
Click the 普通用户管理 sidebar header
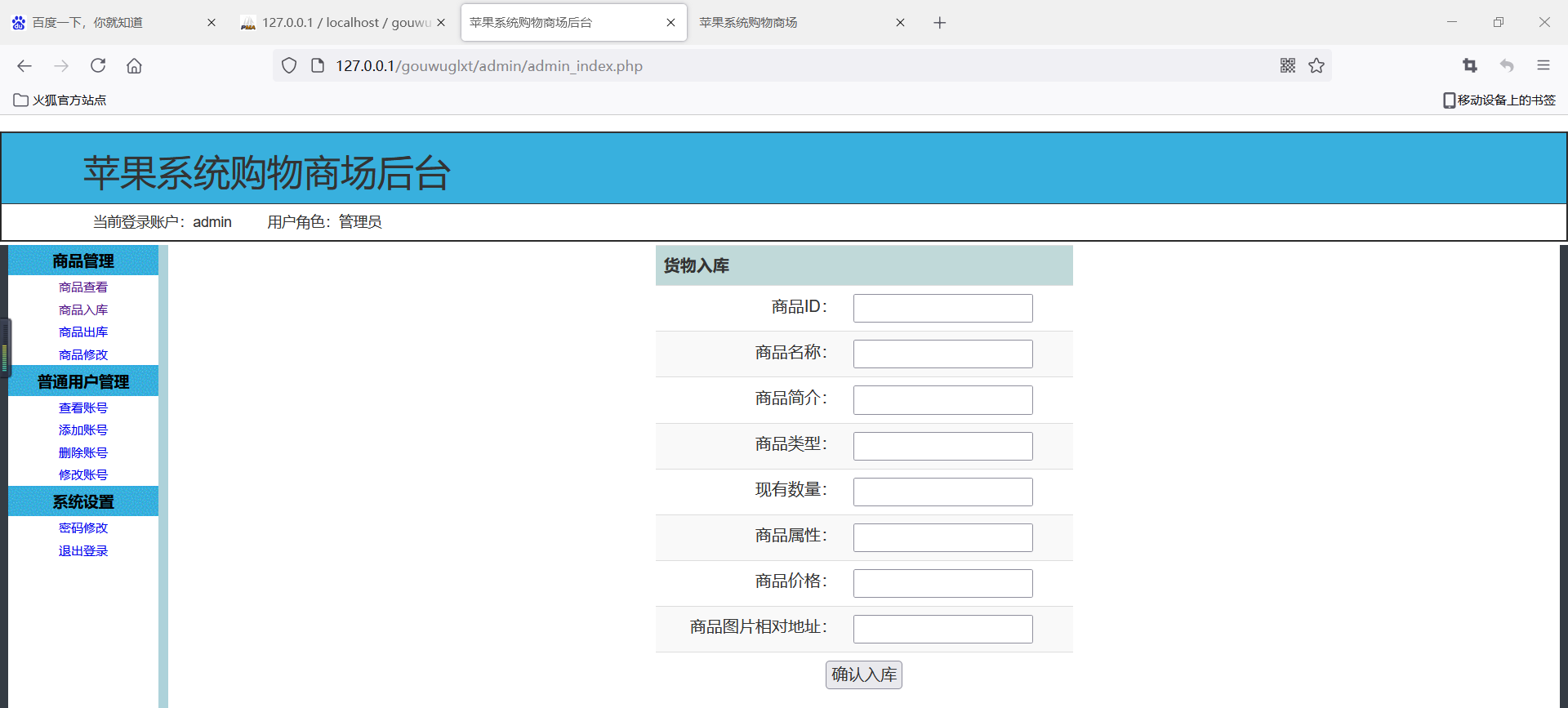click(83, 381)
